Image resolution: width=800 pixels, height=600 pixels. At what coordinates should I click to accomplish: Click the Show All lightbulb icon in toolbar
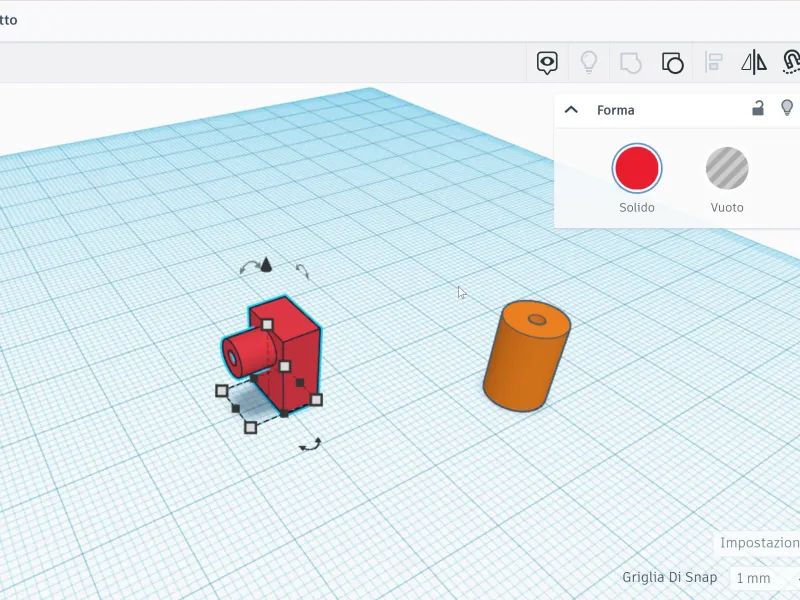coord(589,63)
